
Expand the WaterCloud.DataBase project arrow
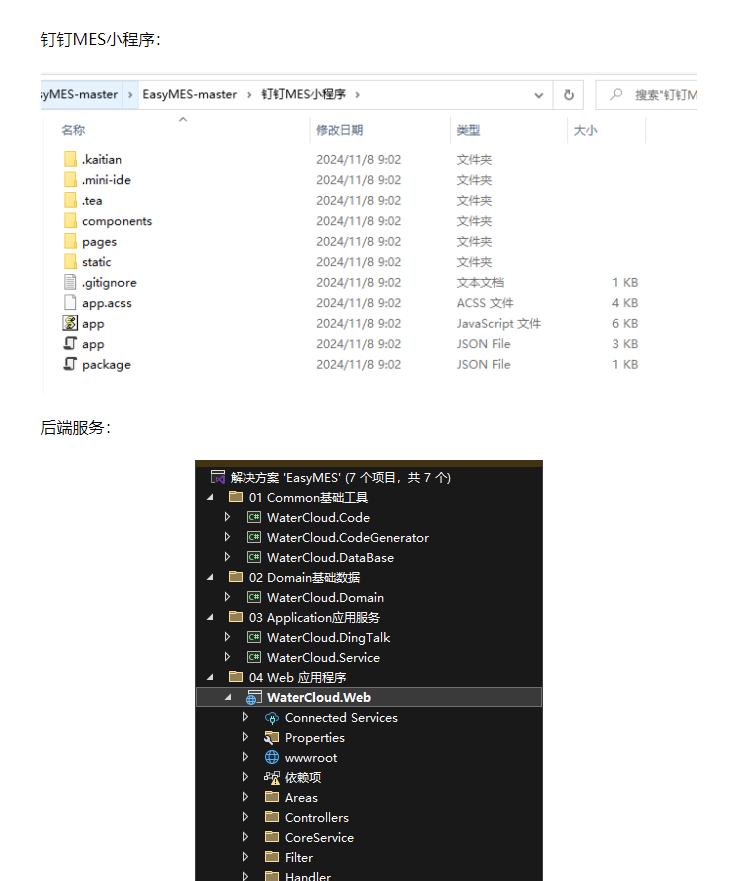pyautogui.click(x=227, y=557)
